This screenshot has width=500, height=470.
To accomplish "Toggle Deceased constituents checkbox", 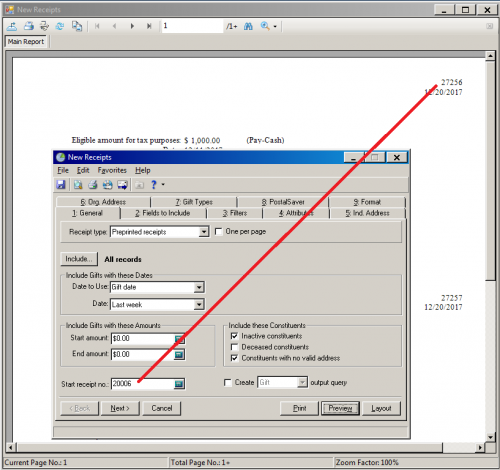I will [234, 347].
